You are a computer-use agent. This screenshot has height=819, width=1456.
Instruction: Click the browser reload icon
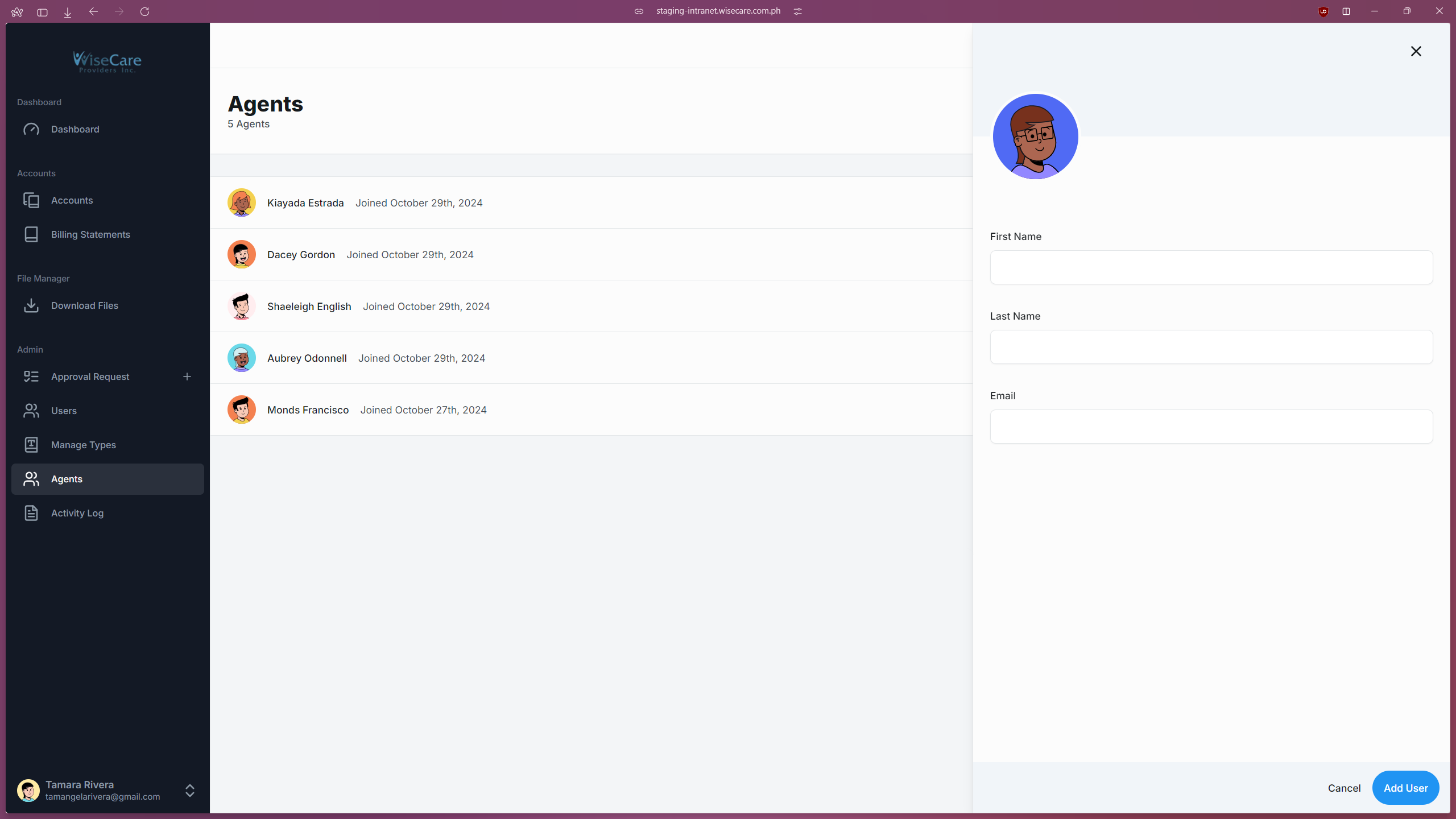(x=144, y=11)
